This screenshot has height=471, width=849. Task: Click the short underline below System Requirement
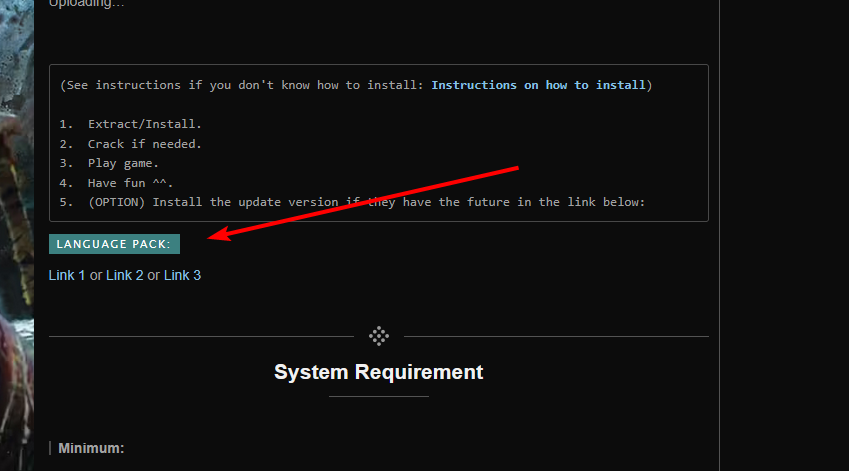tap(378, 396)
